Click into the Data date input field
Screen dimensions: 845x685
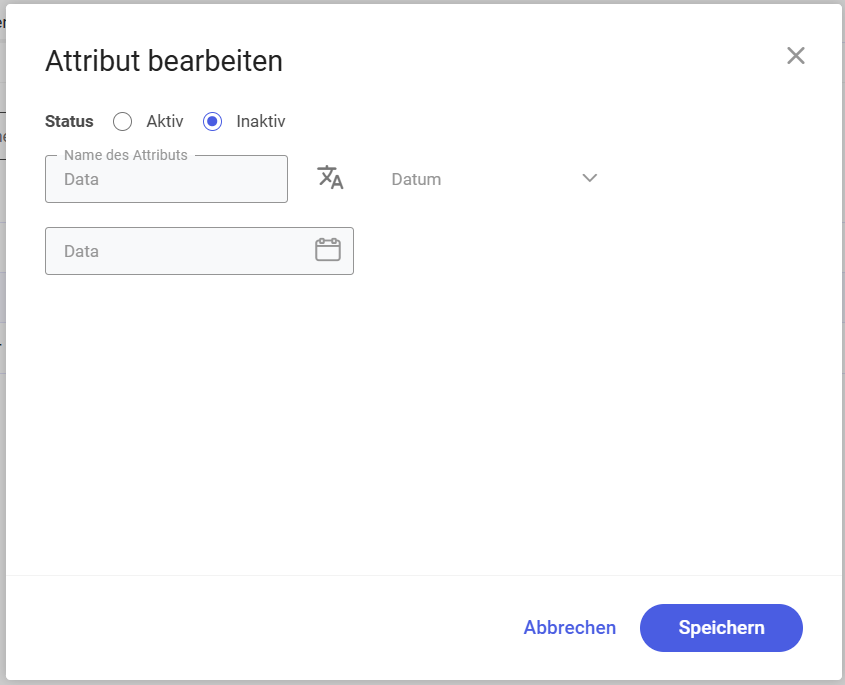[199, 251]
